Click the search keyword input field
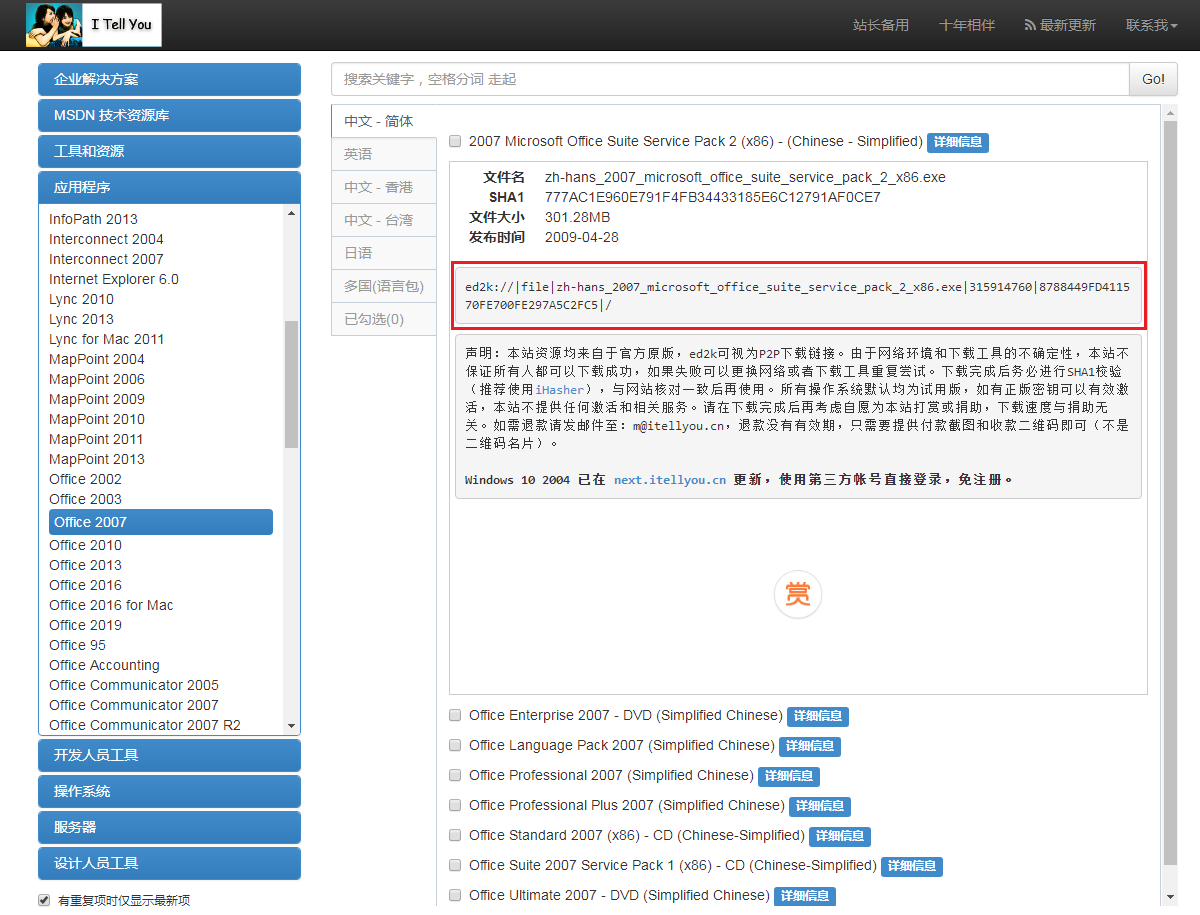 click(730, 79)
